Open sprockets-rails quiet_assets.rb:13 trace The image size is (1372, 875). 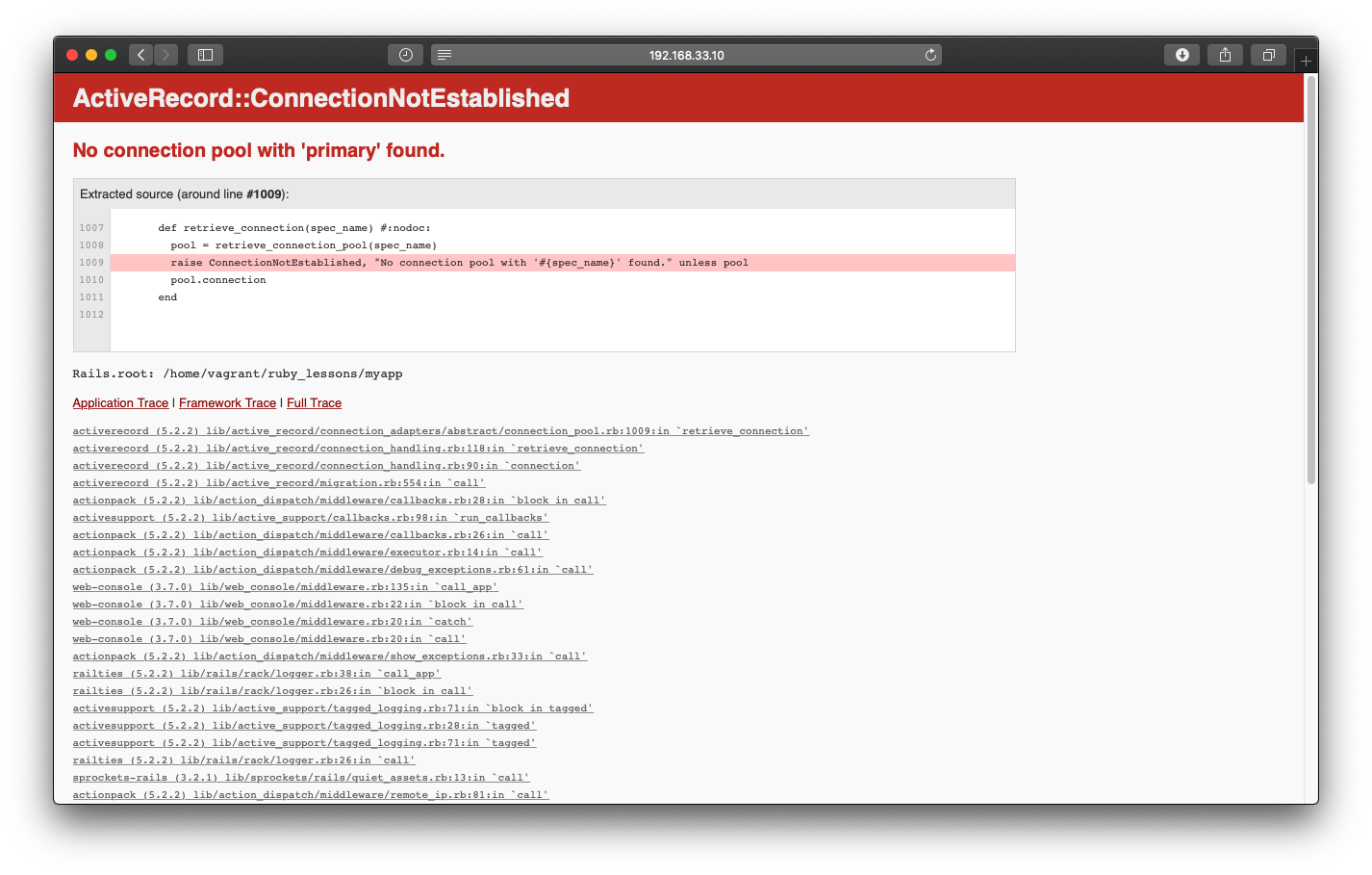coord(301,778)
